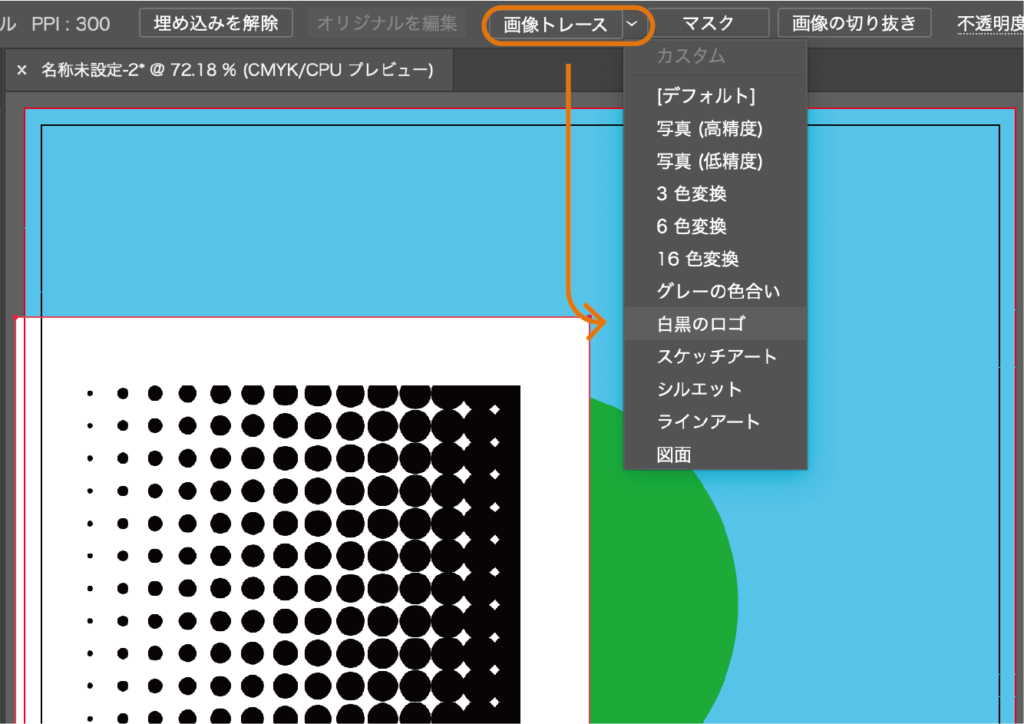Select the シルエット preset

[715, 389]
